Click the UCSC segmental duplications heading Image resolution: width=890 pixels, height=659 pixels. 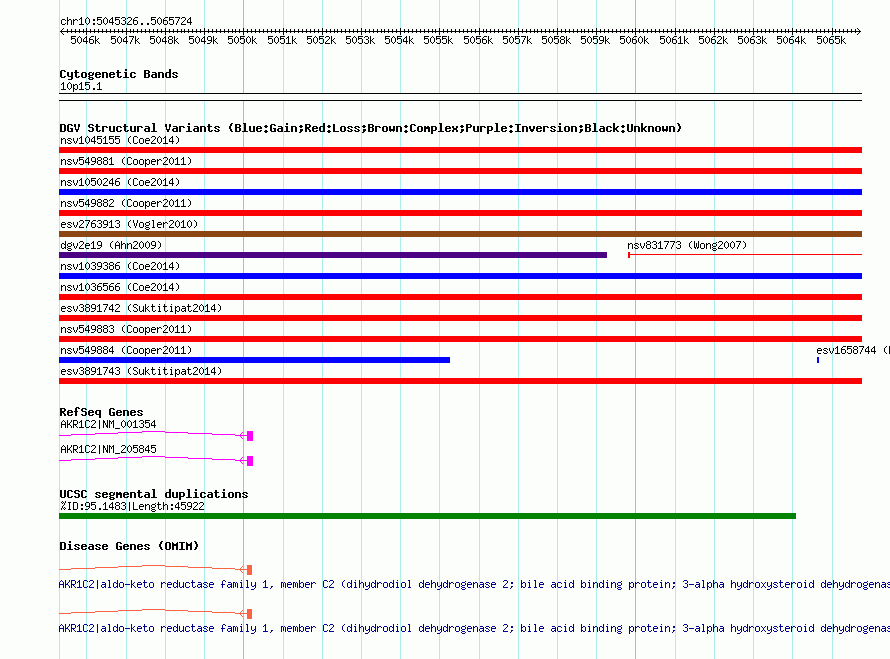coord(154,494)
